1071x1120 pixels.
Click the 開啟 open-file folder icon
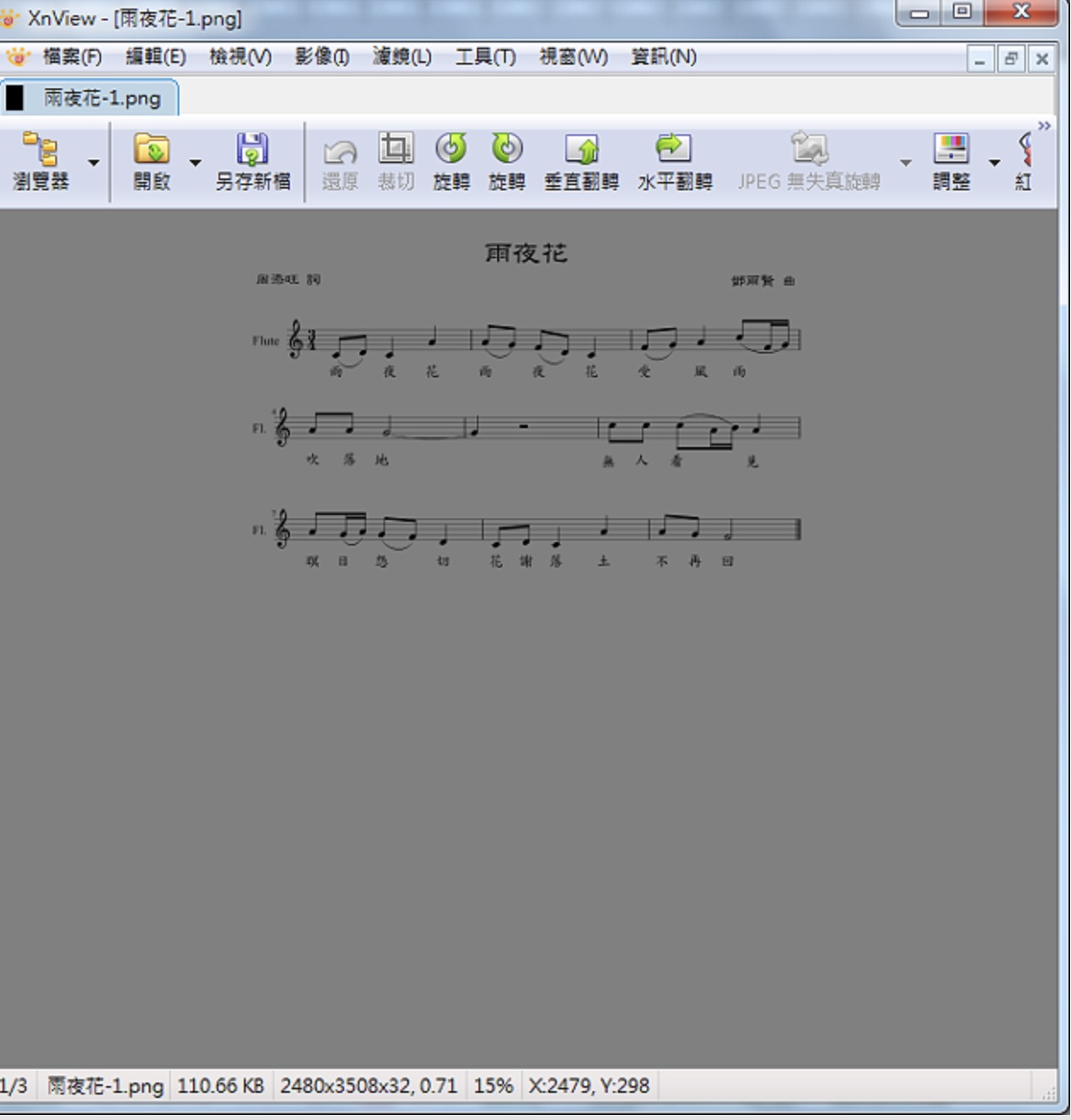click(x=151, y=150)
